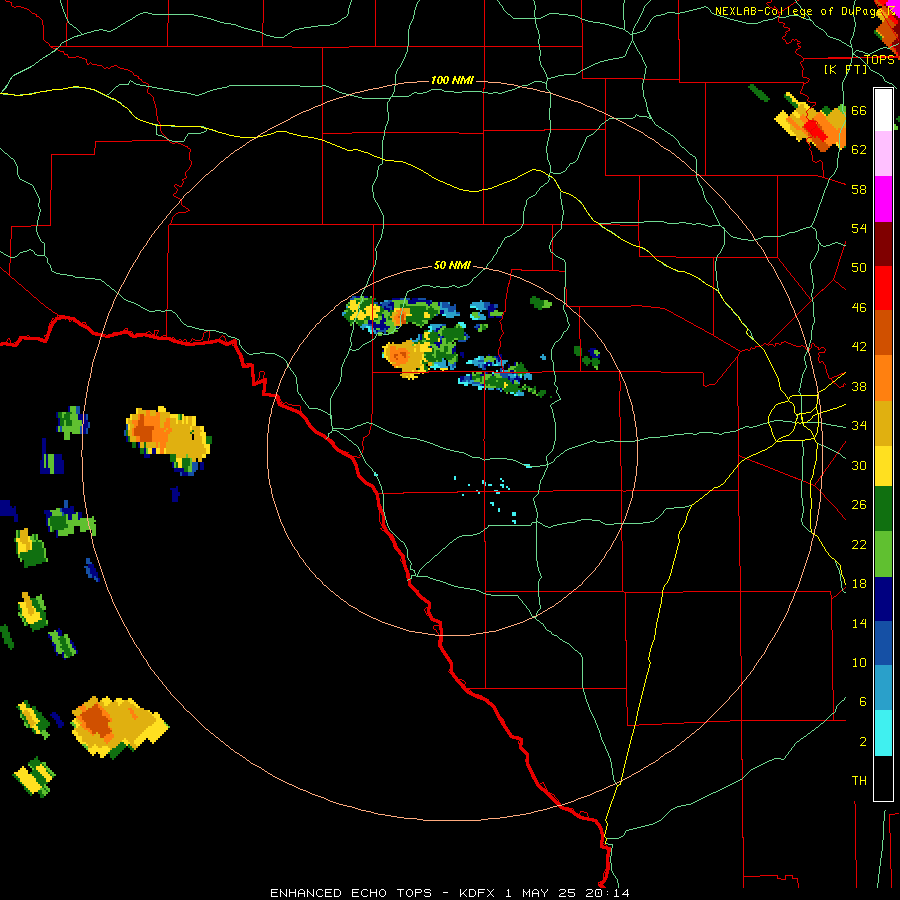Image resolution: width=900 pixels, height=900 pixels.
Task: Click the legend value "14"
Action: (x=859, y=623)
